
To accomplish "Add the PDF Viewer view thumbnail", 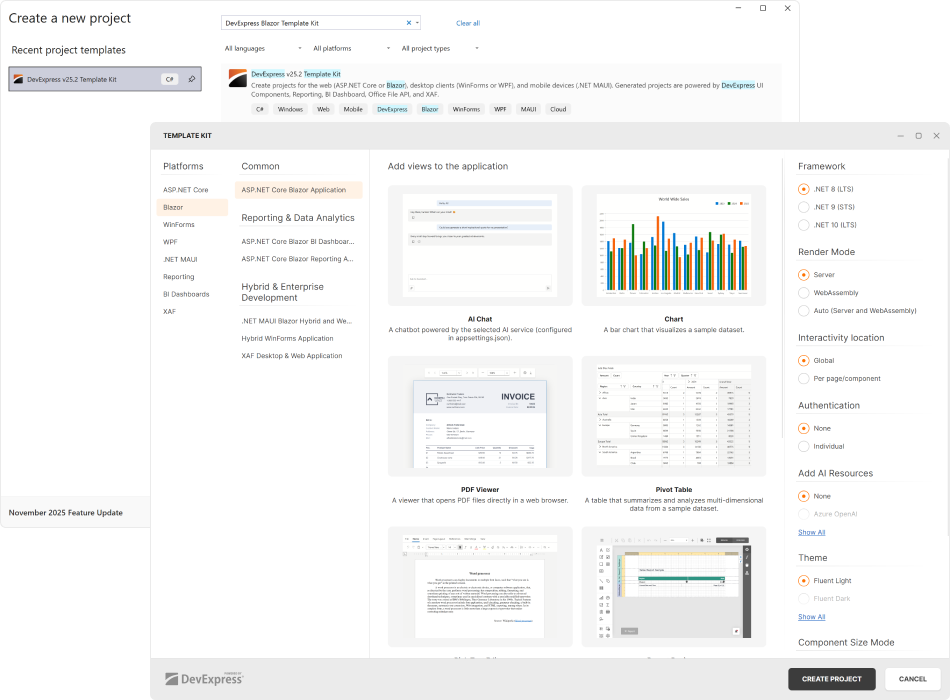I will (x=480, y=416).
